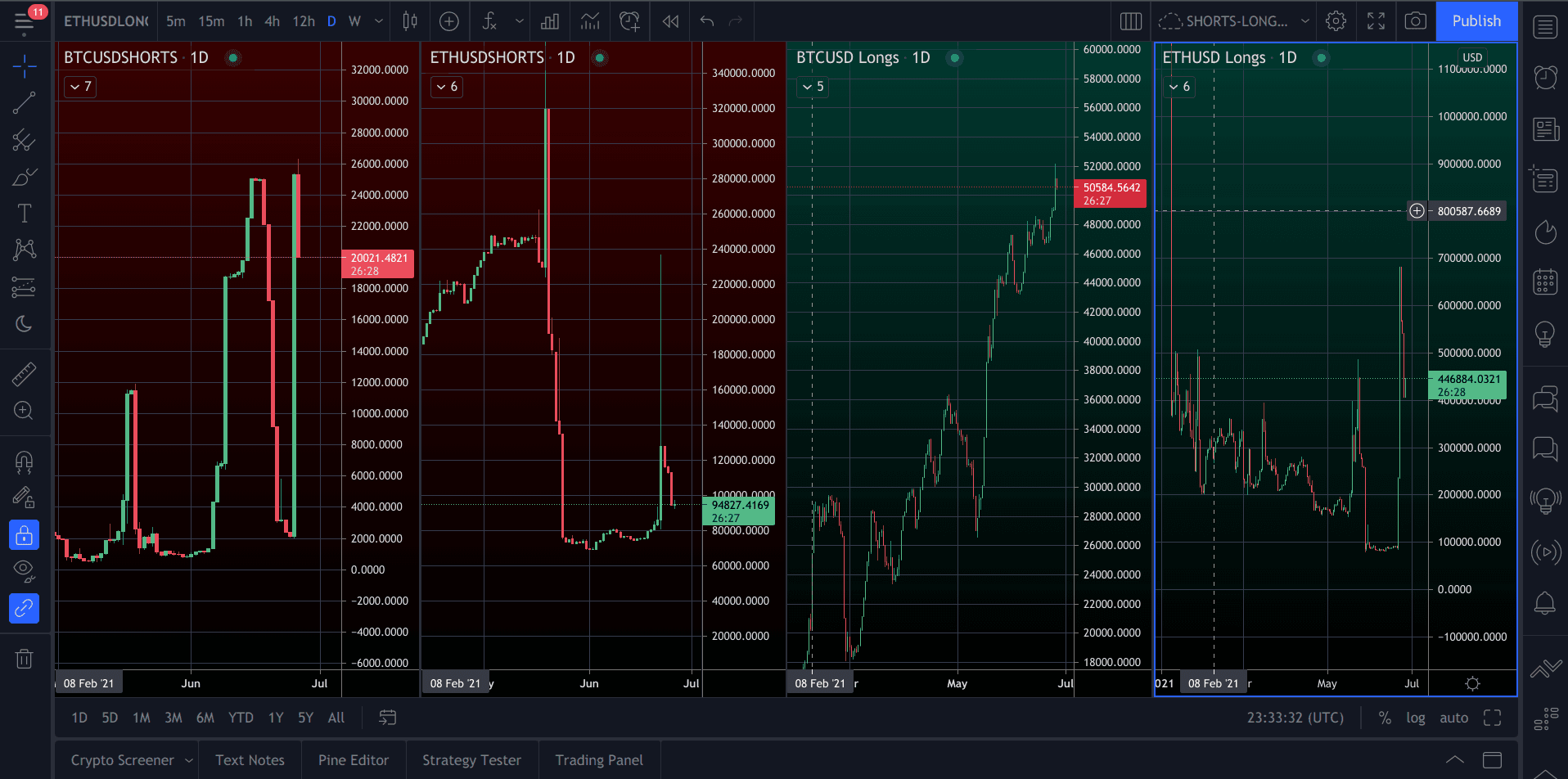Toggle auto scale for the chart

[x=1453, y=718]
